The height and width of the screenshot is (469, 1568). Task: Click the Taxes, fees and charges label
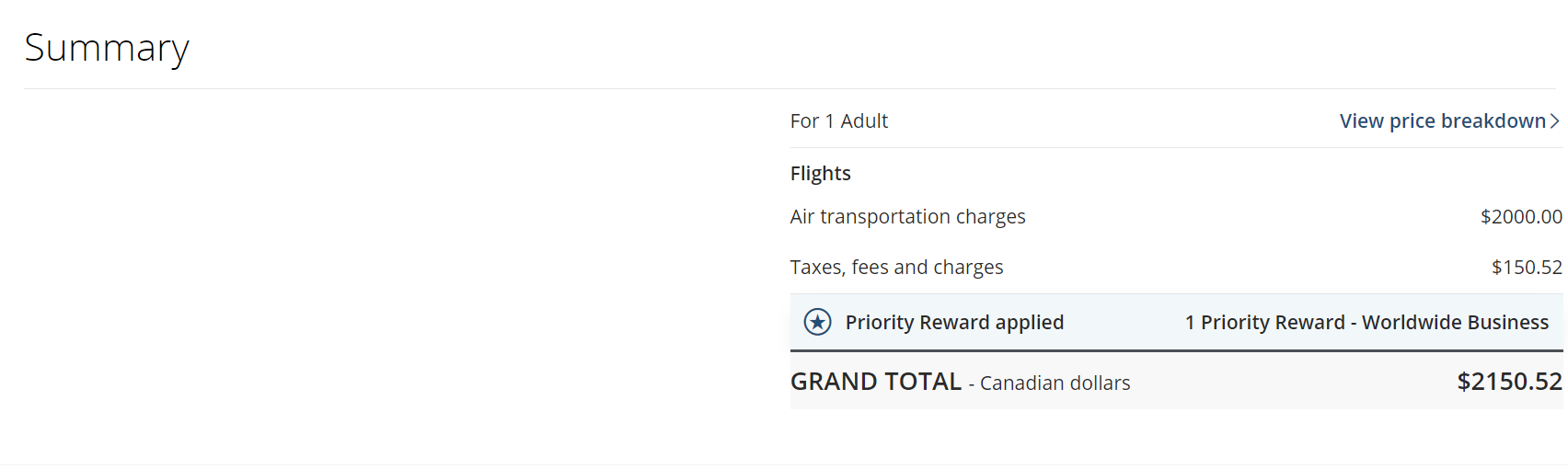tap(896, 267)
